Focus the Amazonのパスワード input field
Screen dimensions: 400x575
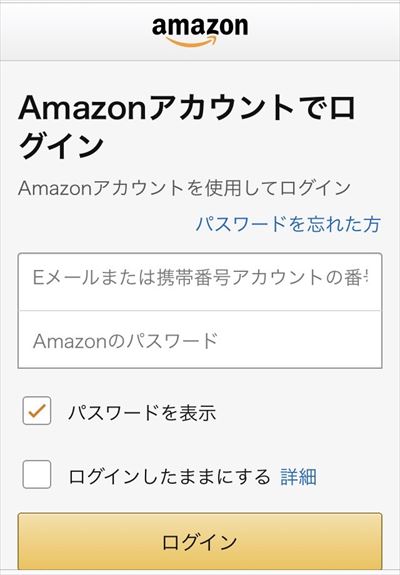coord(200,340)
